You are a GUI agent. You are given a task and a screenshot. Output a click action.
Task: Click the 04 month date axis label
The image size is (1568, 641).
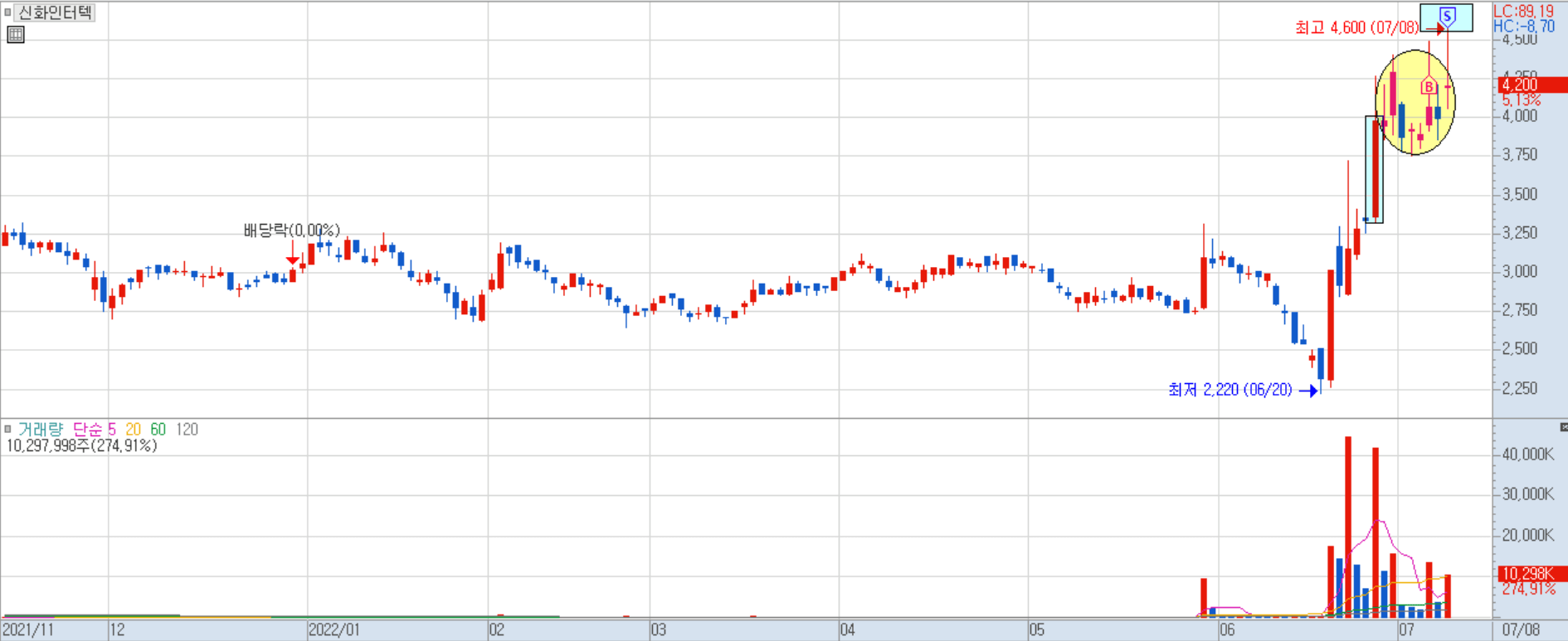[x=847, y=630]
